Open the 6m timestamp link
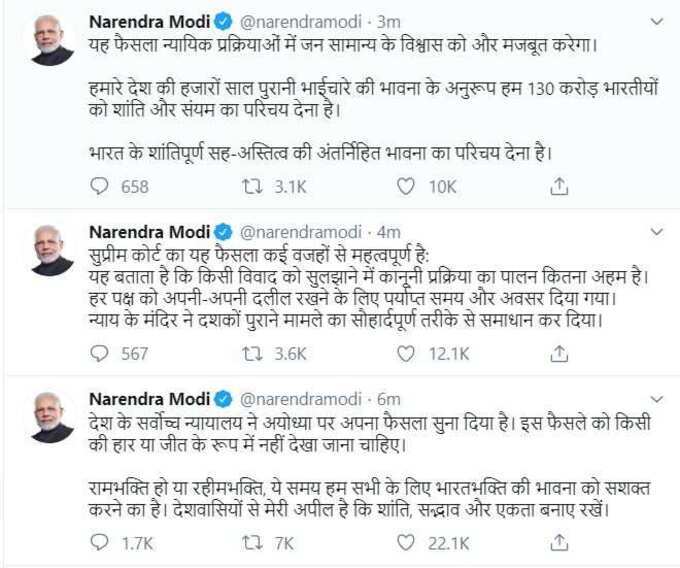Screen dimensions: 680x568 click(x=389, y=399)
